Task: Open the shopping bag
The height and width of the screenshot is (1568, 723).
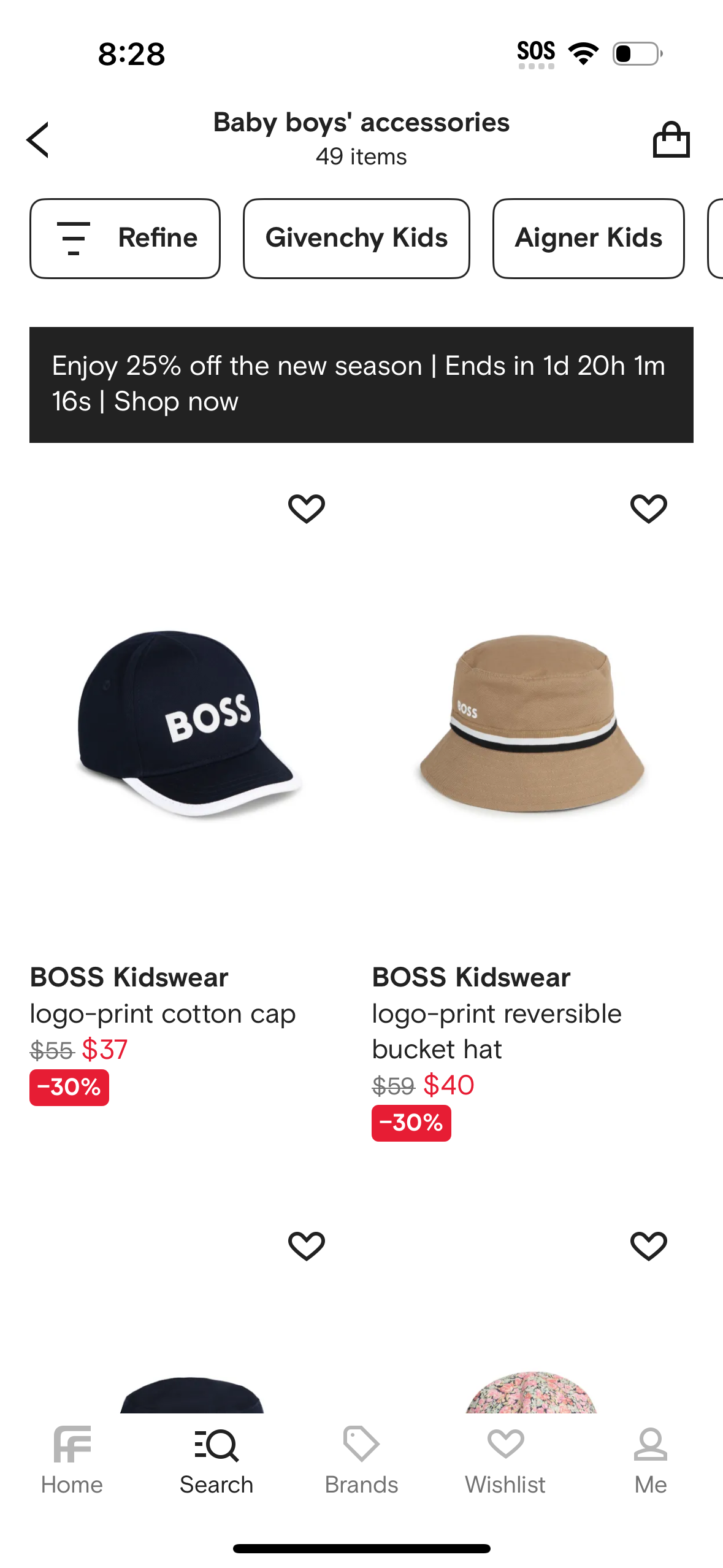Action: coord(671,140)
